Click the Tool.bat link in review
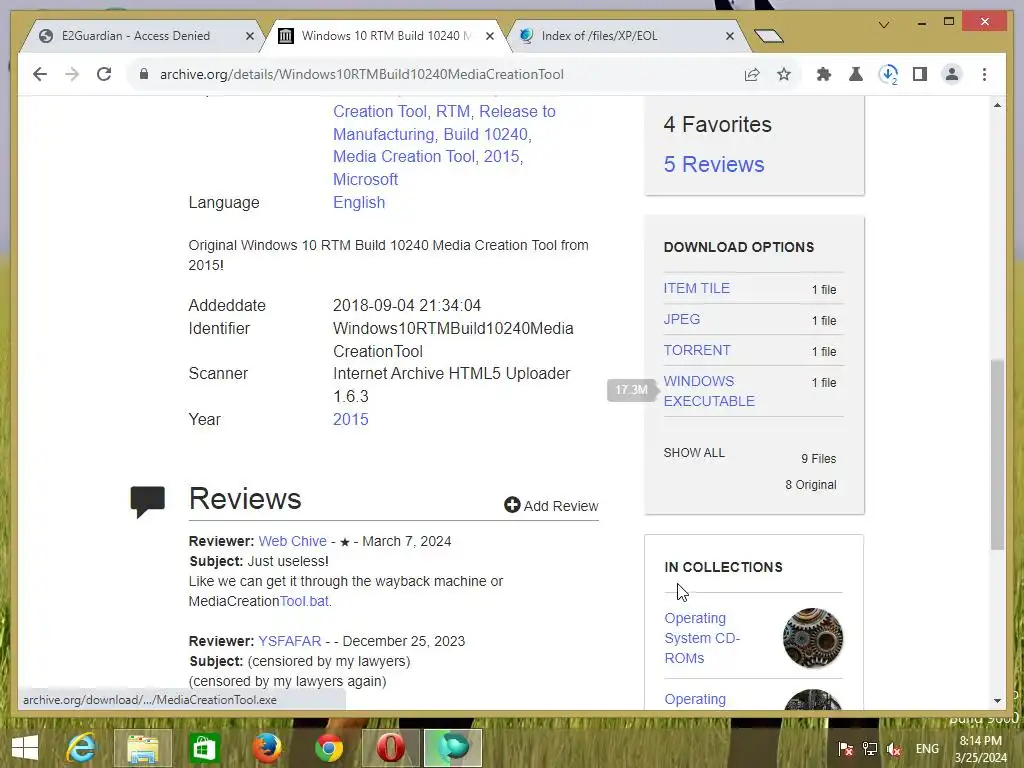The height and width of the screenshot is (768, 1024). pos(304,601)
